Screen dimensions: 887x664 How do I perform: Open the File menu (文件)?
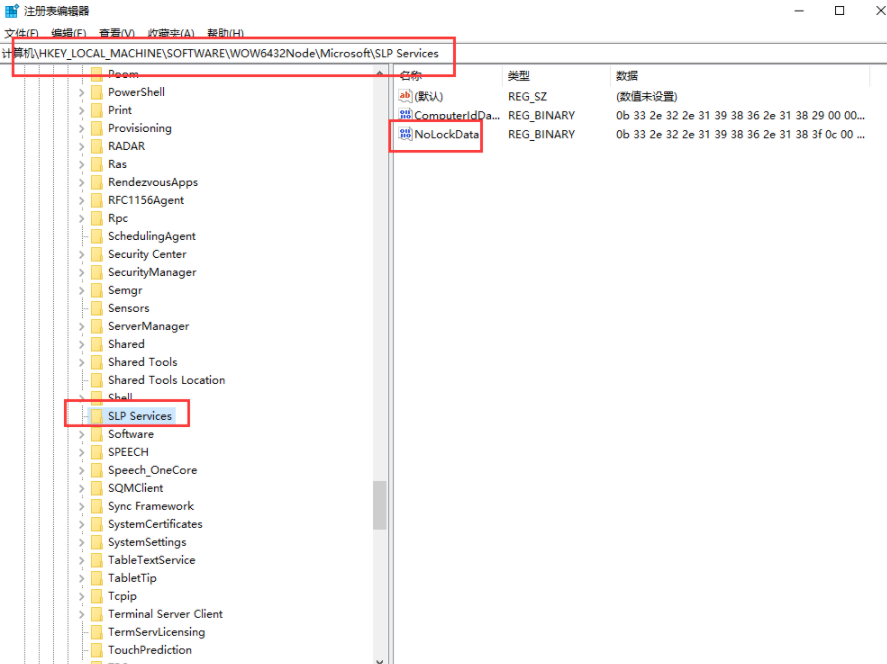coord(21,33)
